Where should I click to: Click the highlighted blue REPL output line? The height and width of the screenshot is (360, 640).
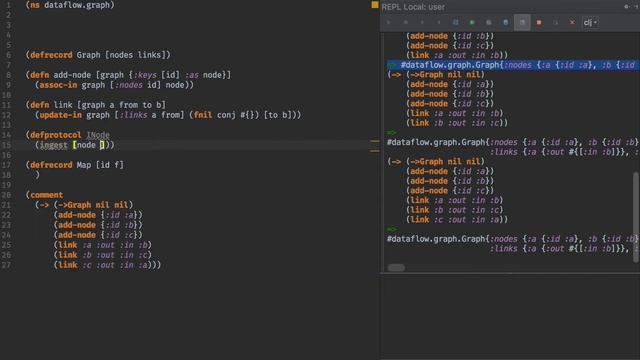tap(513, 65)
